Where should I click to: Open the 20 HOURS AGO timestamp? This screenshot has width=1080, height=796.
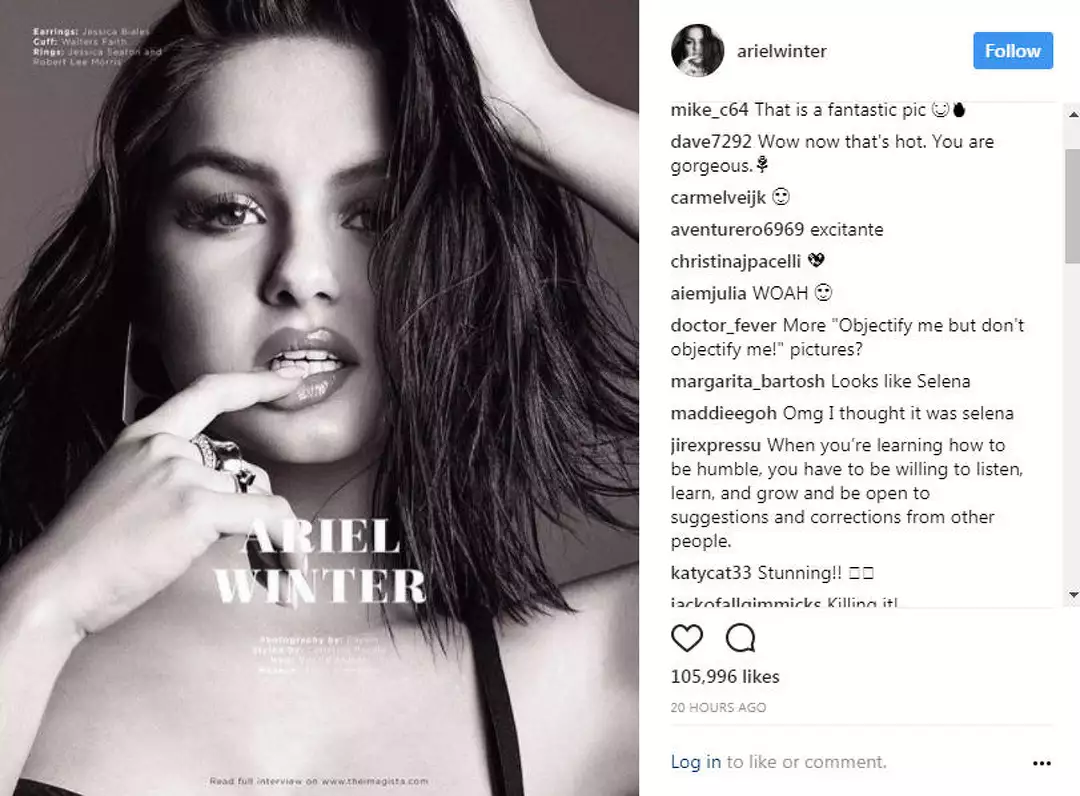click(x=718, y=708)
